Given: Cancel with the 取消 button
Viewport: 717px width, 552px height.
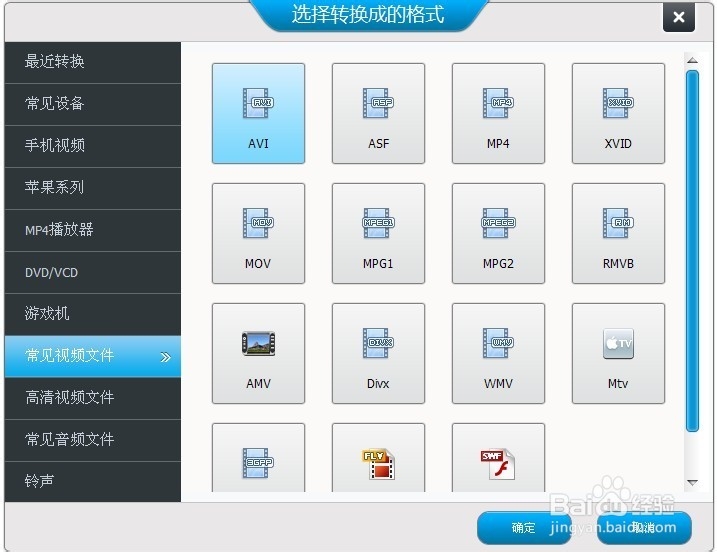Looking at the screenshot, I should (644, 528).
